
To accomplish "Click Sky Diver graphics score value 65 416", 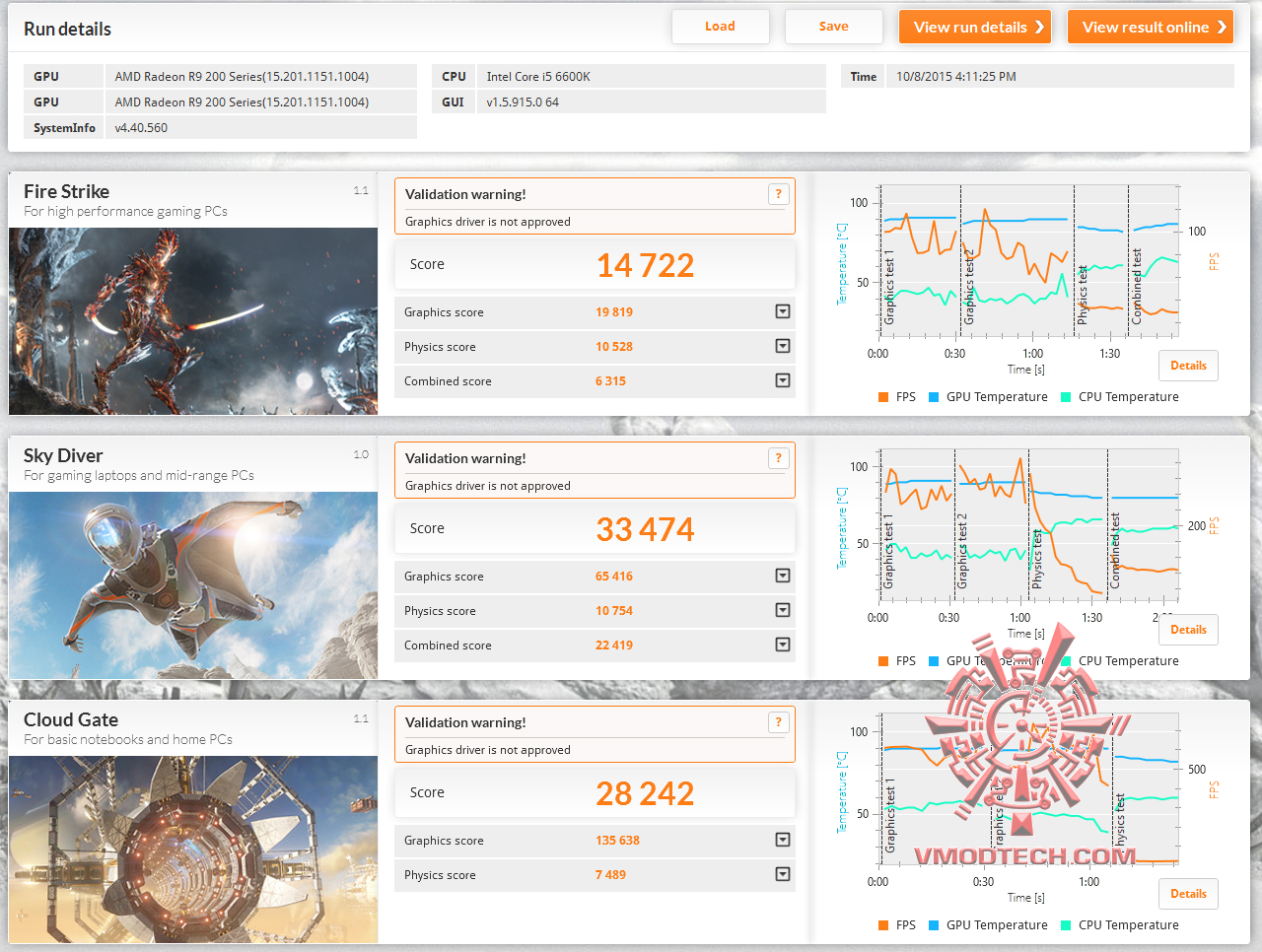I will coord(614,576).
